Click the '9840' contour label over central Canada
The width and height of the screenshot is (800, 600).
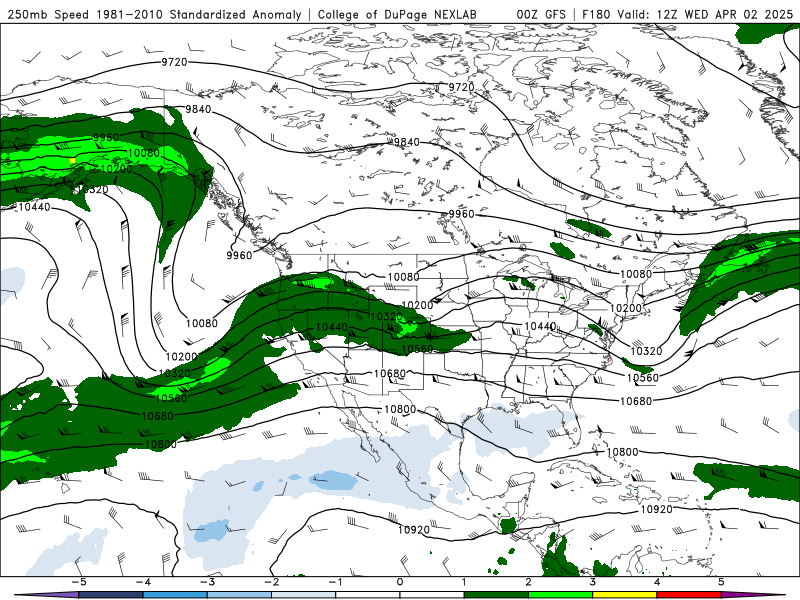click(x=406, y=142)
